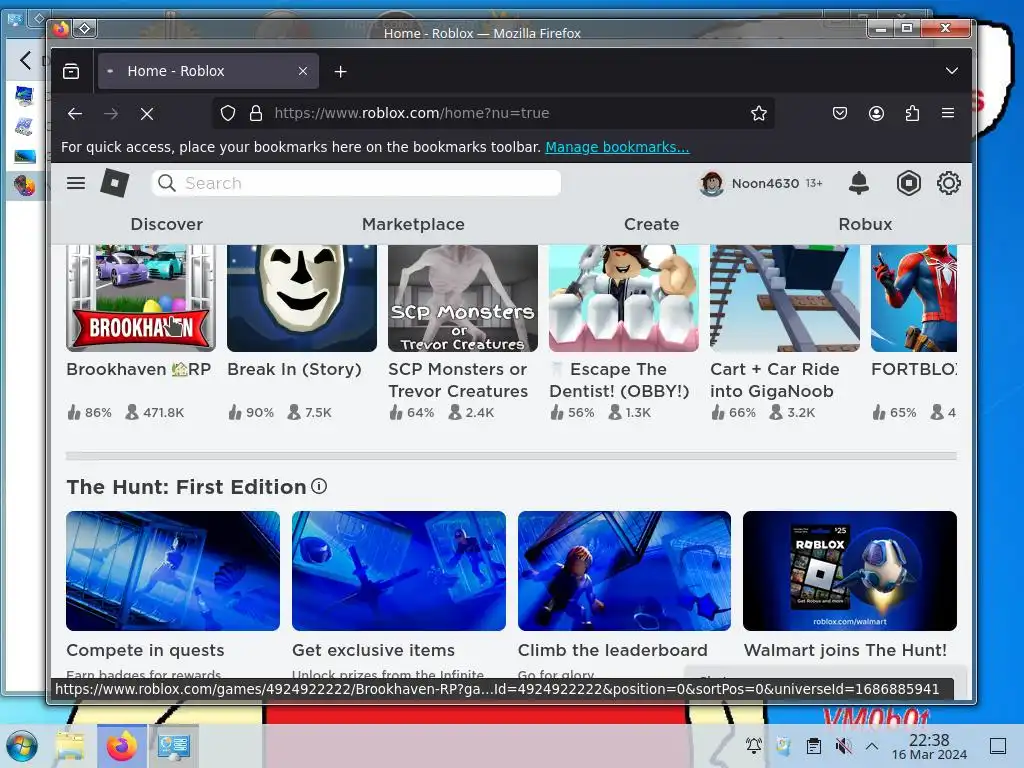This screenshot has height=768, width=1024.
Task: Open Cart + Car Ride into GigaNoob title
Action: 775,380
